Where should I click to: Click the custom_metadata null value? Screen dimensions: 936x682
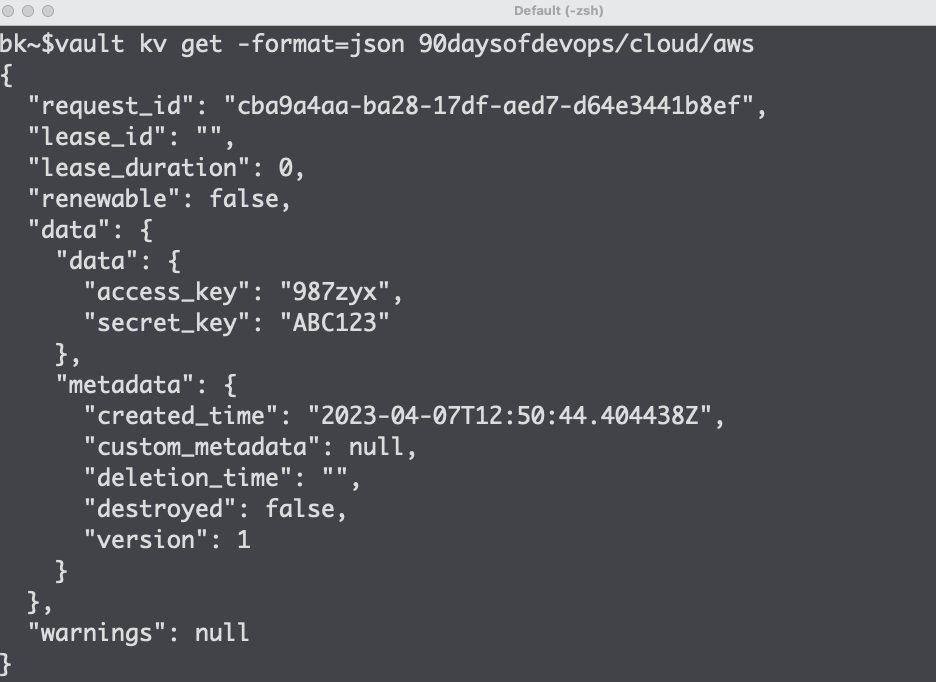[375, 447]
